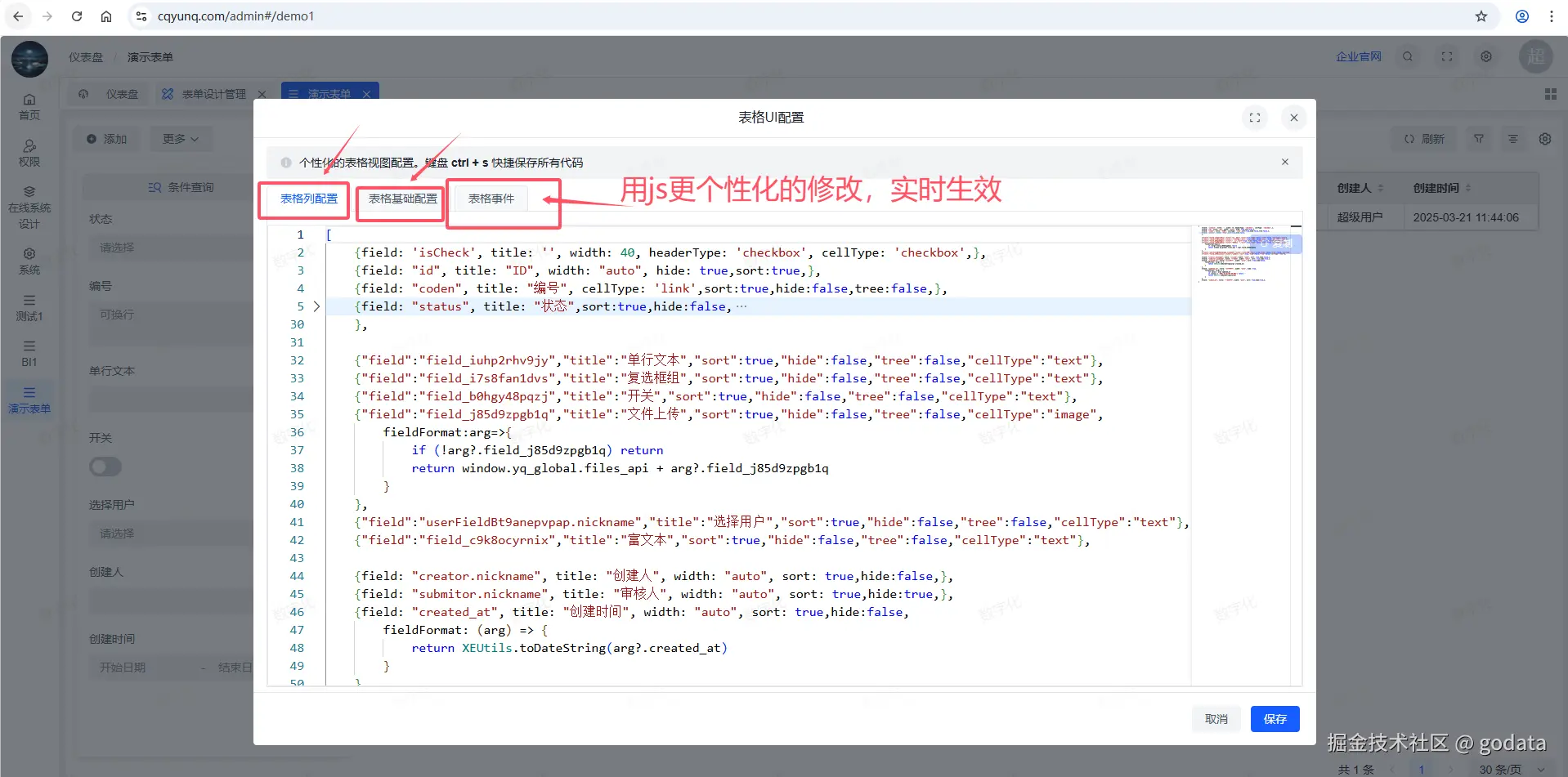
Task: Click the search magnifier in the top bar
Action: tap(1408, 56)
